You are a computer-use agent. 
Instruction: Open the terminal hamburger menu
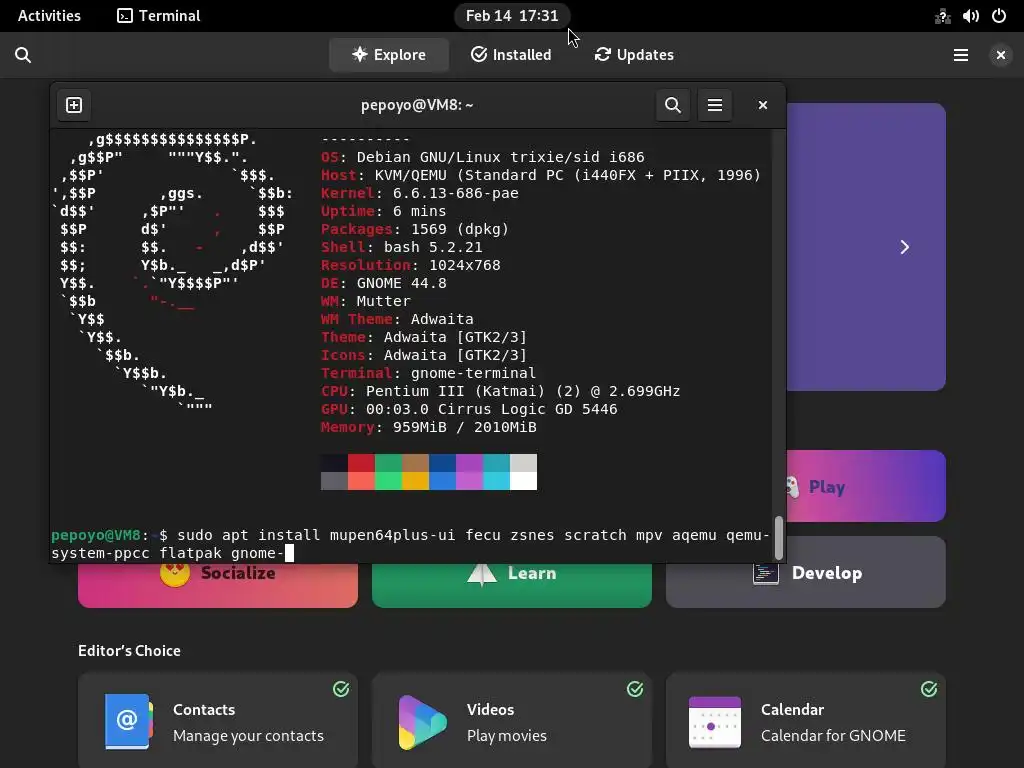[715, 105]
